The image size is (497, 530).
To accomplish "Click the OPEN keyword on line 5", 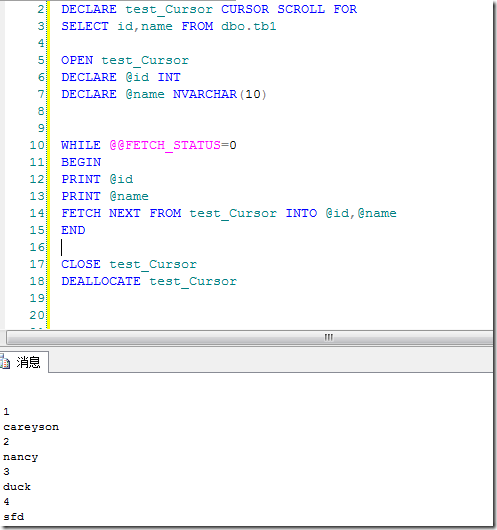I will 77,60.
